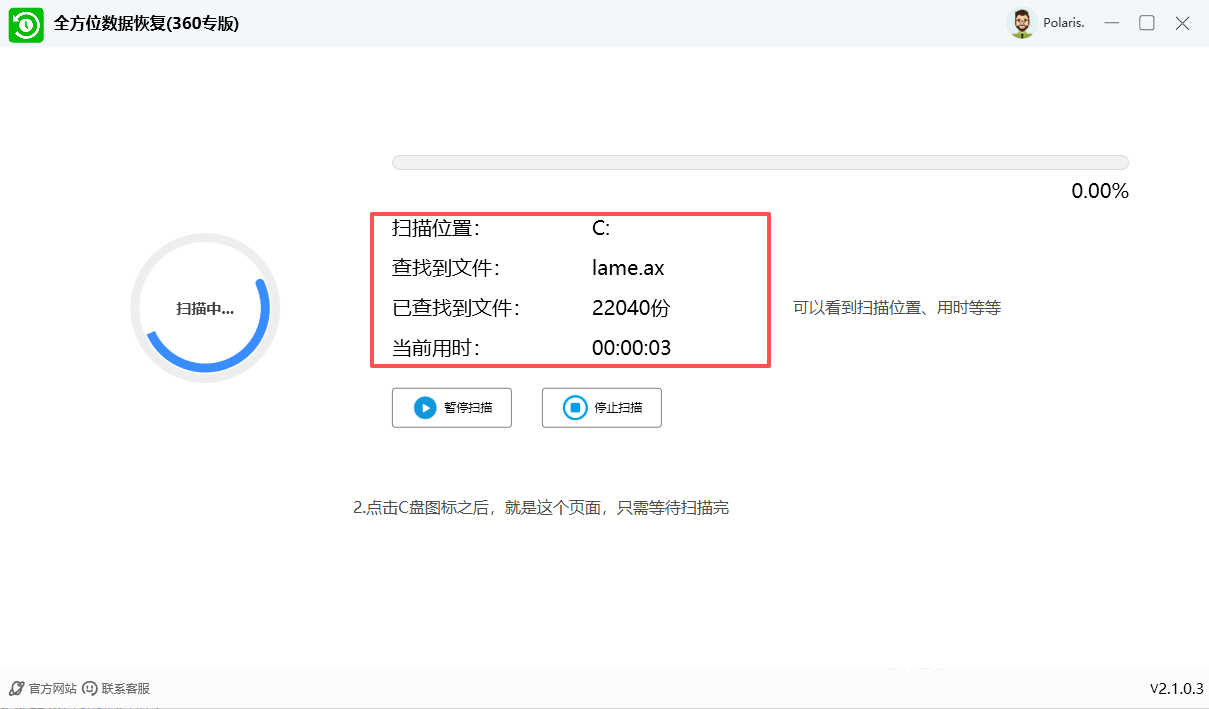Click the spinning 扫描中 progress circle

pyautogui.click(x=205, y=307)
